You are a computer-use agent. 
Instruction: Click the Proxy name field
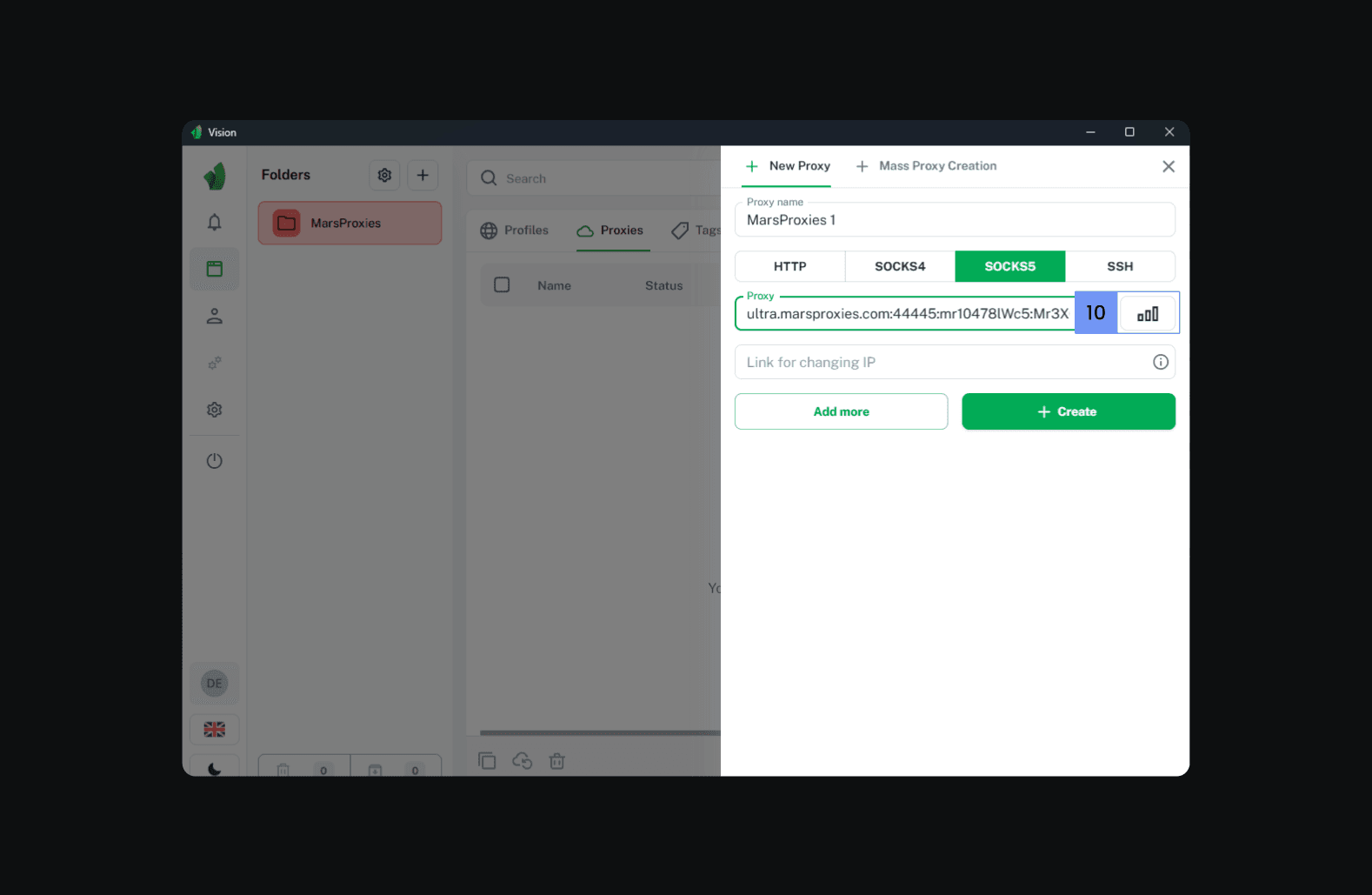tap(955, 220)
